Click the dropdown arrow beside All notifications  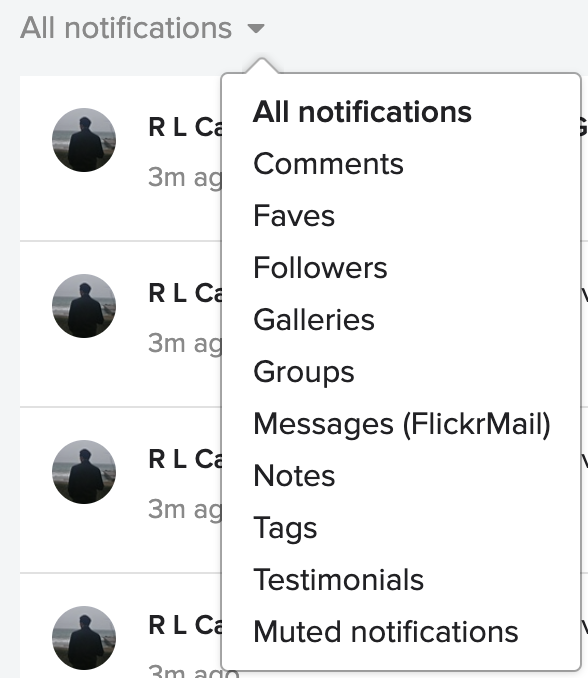(256, 29)
